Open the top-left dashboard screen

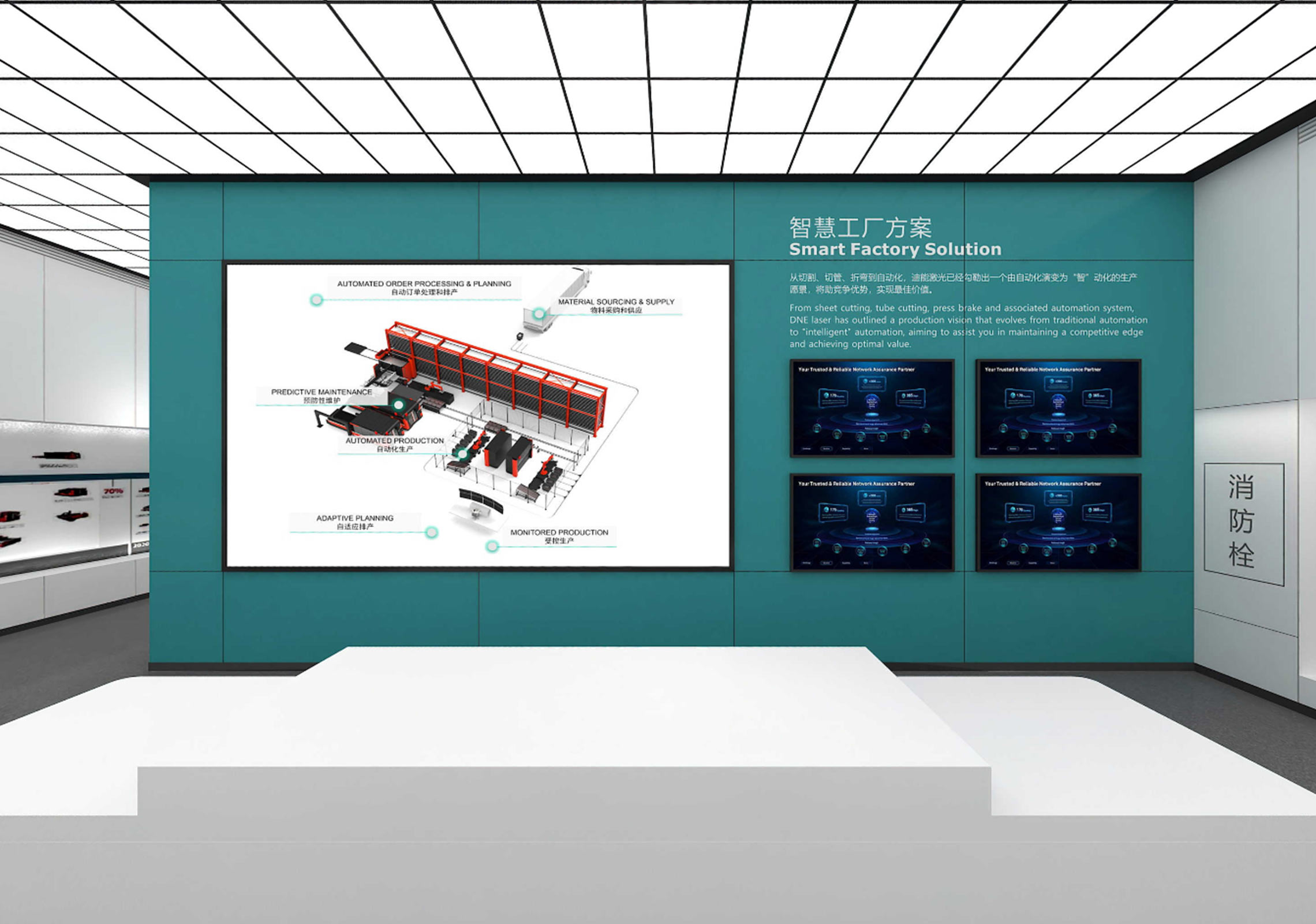pyautogui.click(x=872, y=408)
